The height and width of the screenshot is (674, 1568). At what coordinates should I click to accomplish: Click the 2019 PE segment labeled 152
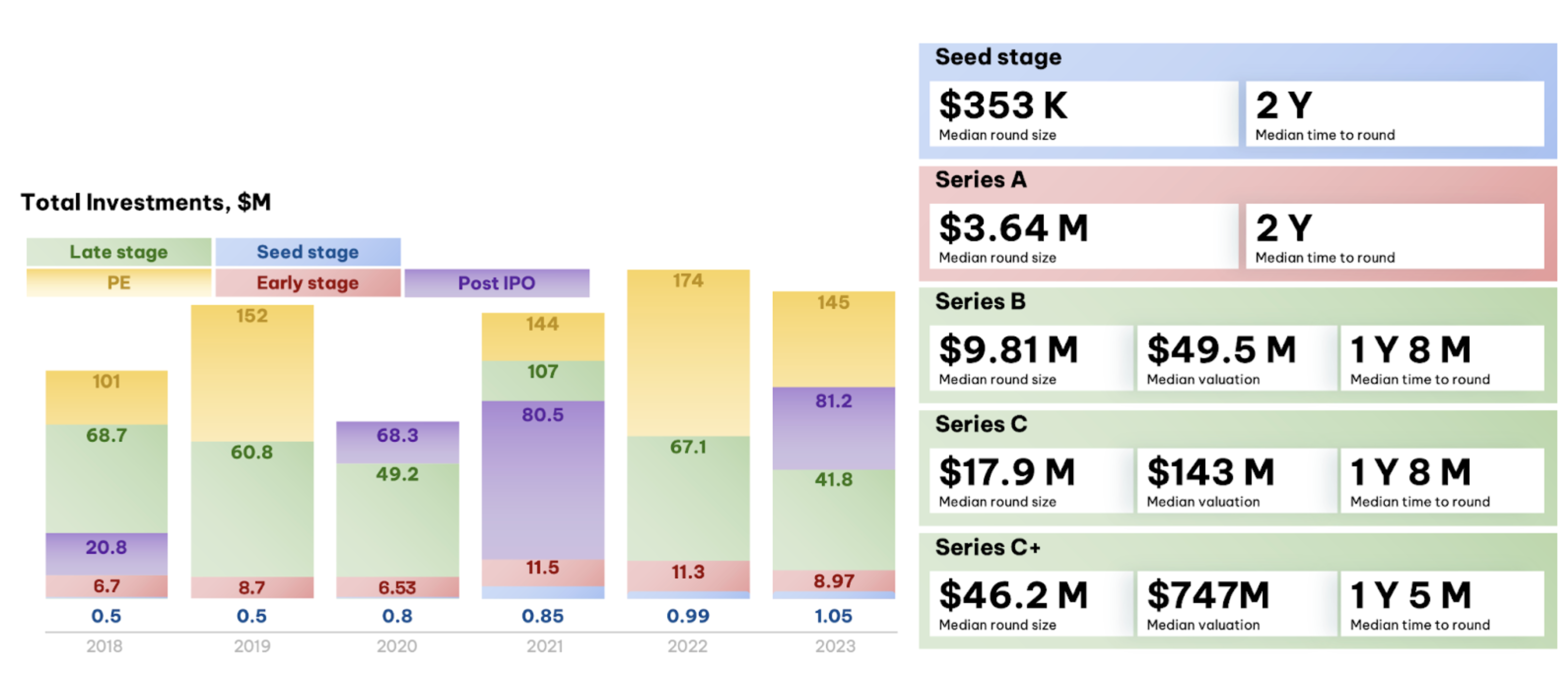click(252, 372)
